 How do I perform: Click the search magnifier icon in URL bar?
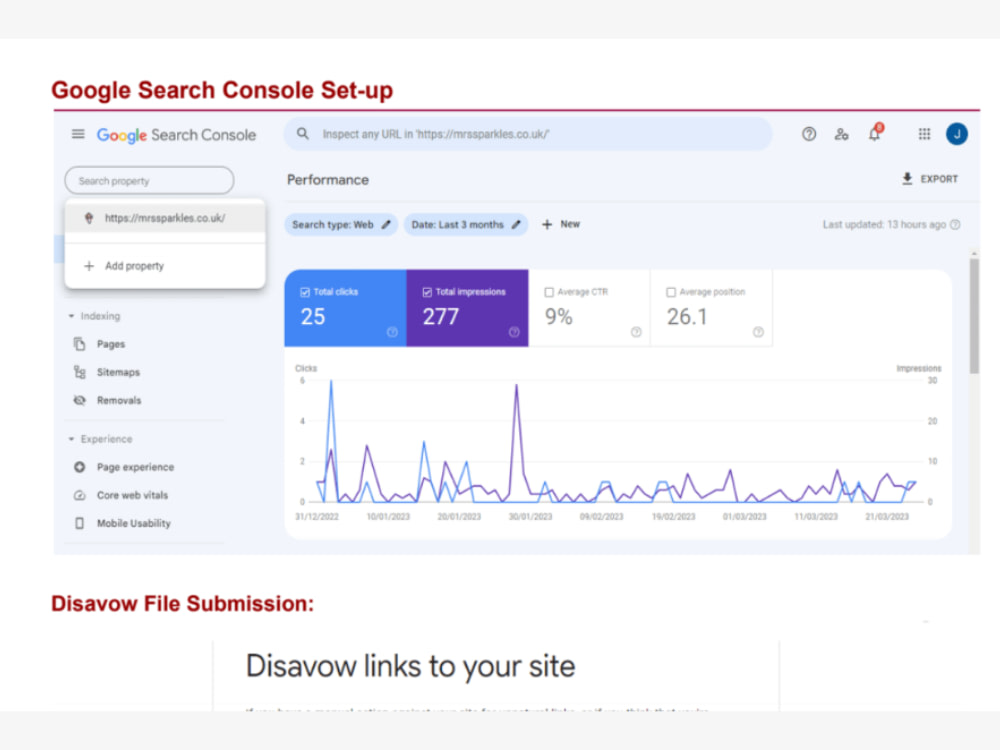pyautogui.click(x=303, y=133)
